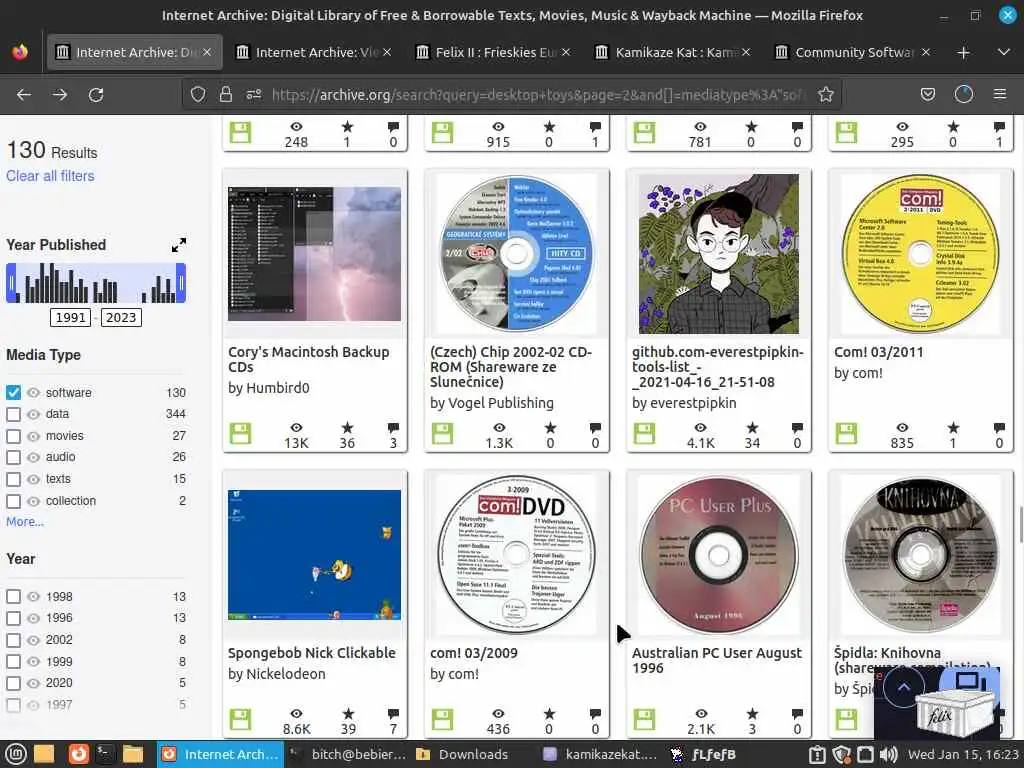This screenshot has width=1024, height=768.
Task: Select first Internet Archive tab
Action: pyautogui.click(x=134, y=52)
